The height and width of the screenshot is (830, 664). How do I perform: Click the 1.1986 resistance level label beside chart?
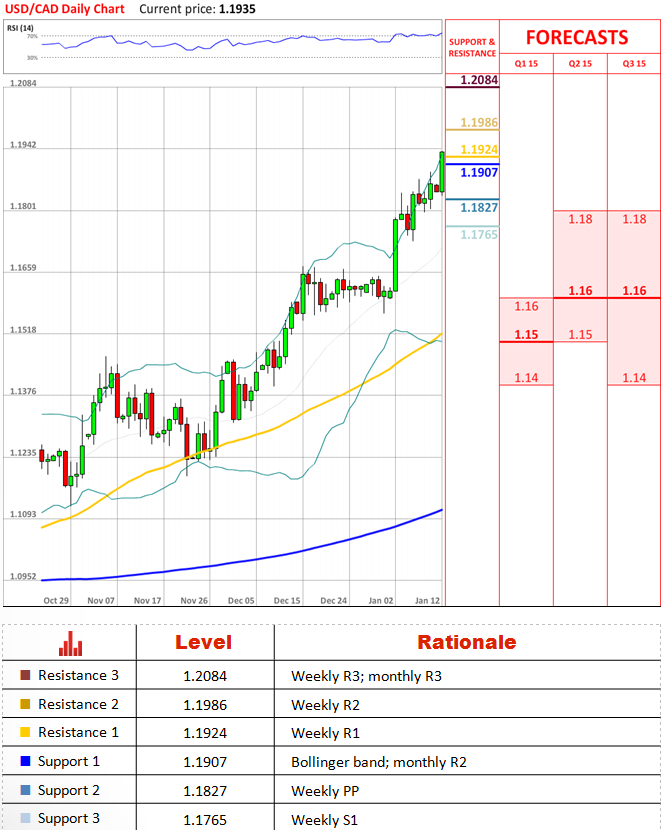tap(479, 122)
